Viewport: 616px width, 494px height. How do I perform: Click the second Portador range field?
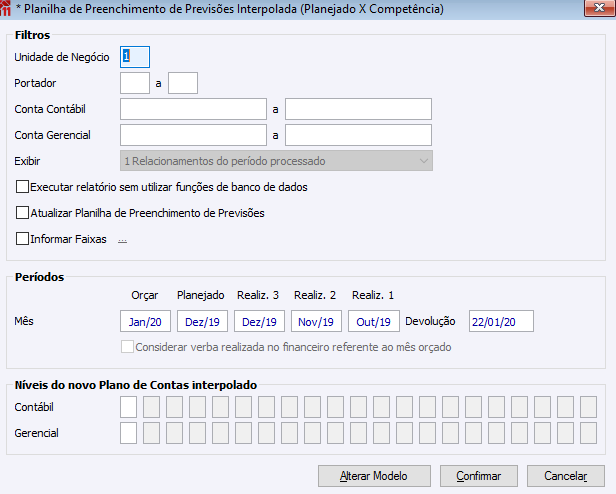(x=183, y=83)
